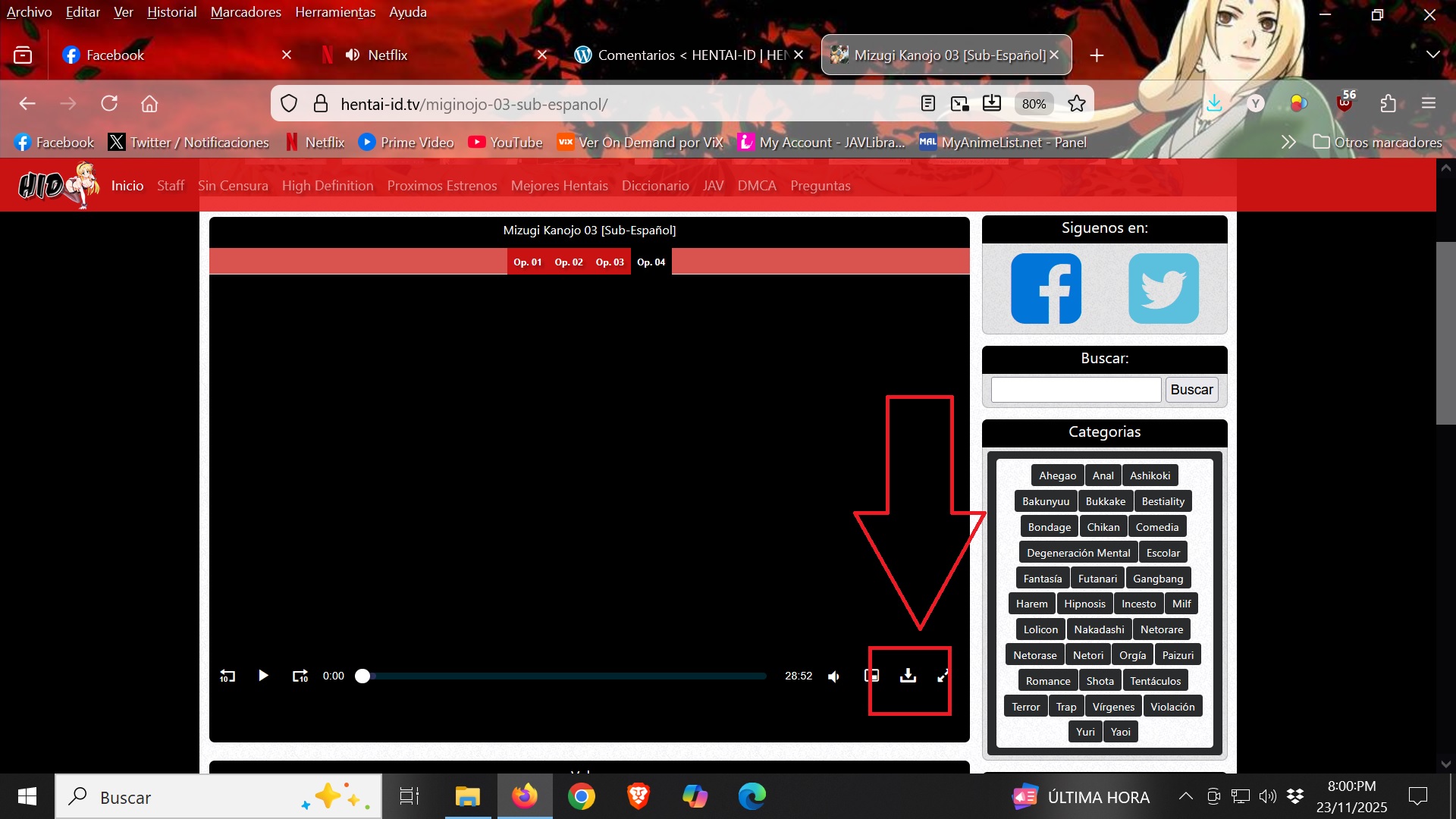The image size is (1456, 819).
Task: Mute audio on the Netflix tab
Action: coord(353,55)
